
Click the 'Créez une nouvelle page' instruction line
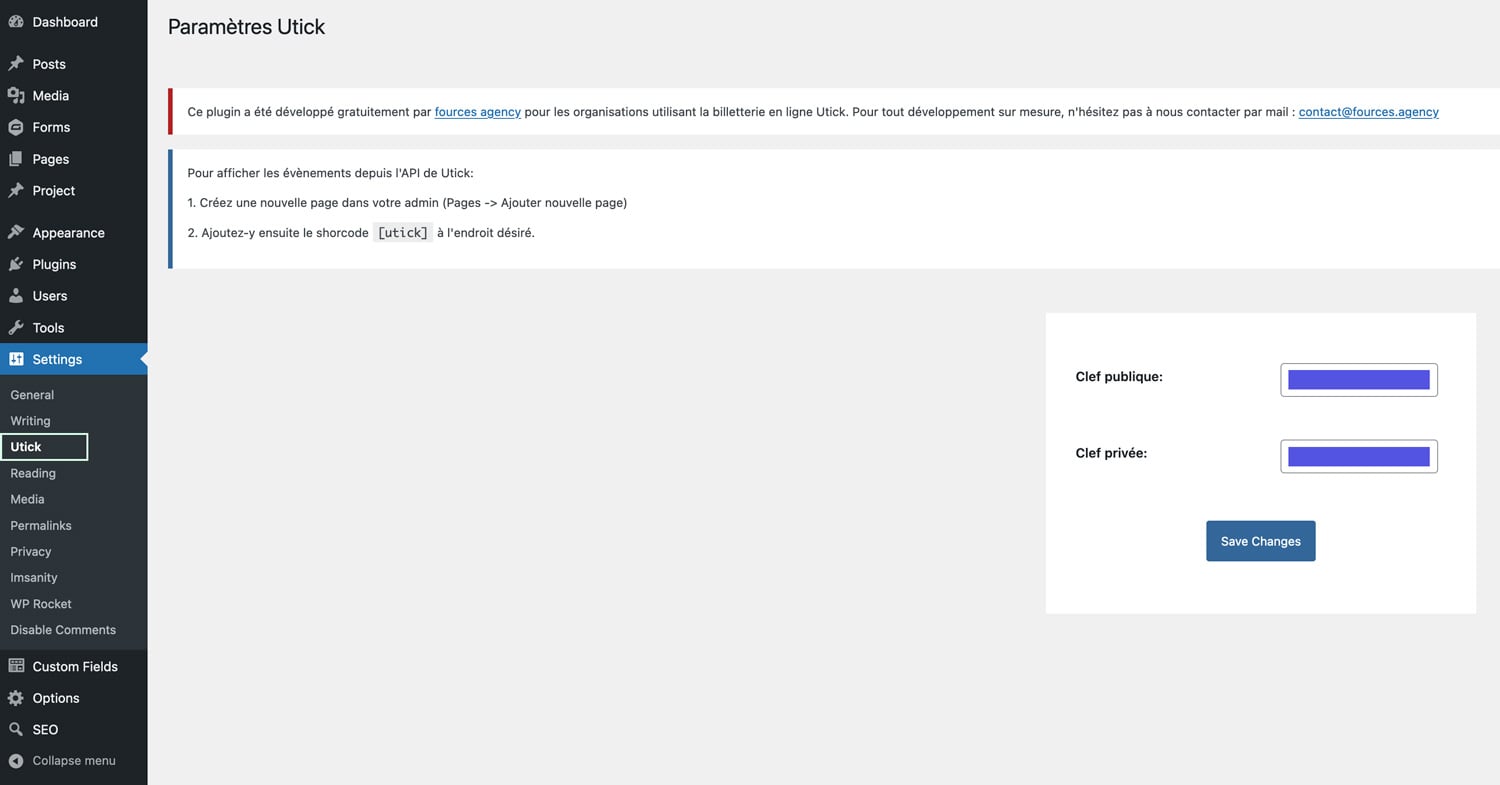407,202
